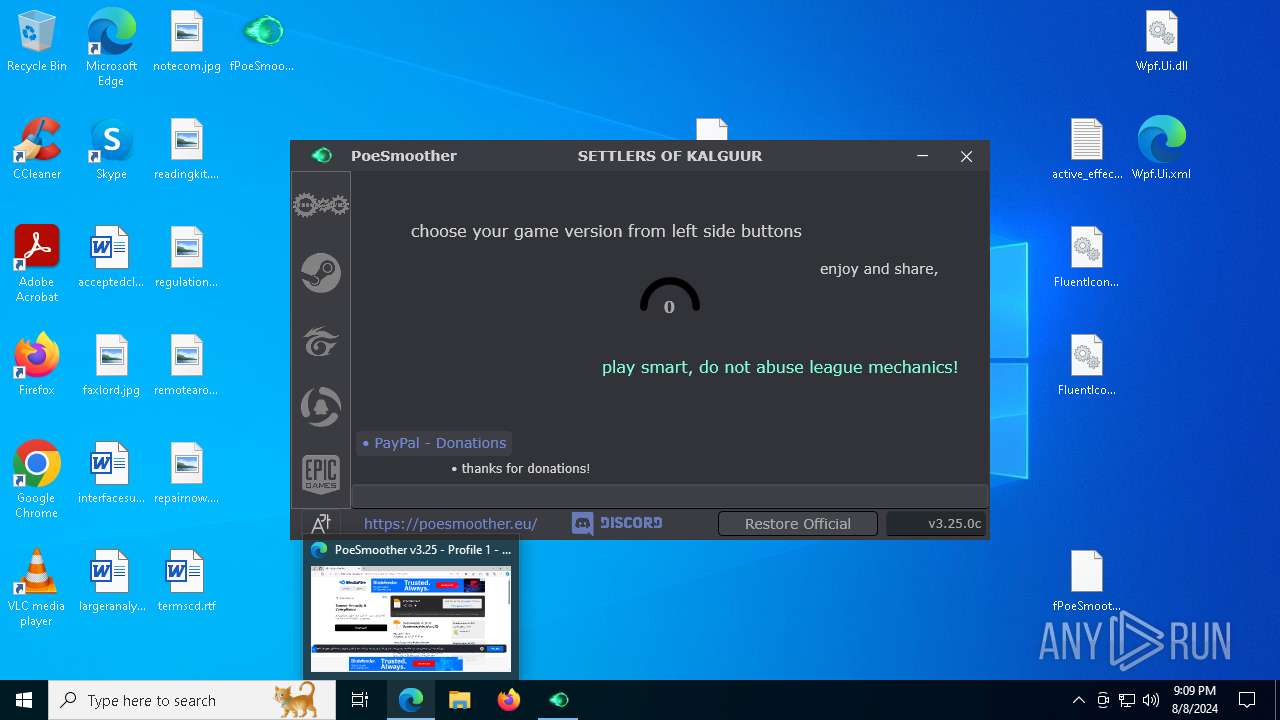Choose the Epic Games version
Viewport: 1280px width, 720px height.
pos(321,474)
